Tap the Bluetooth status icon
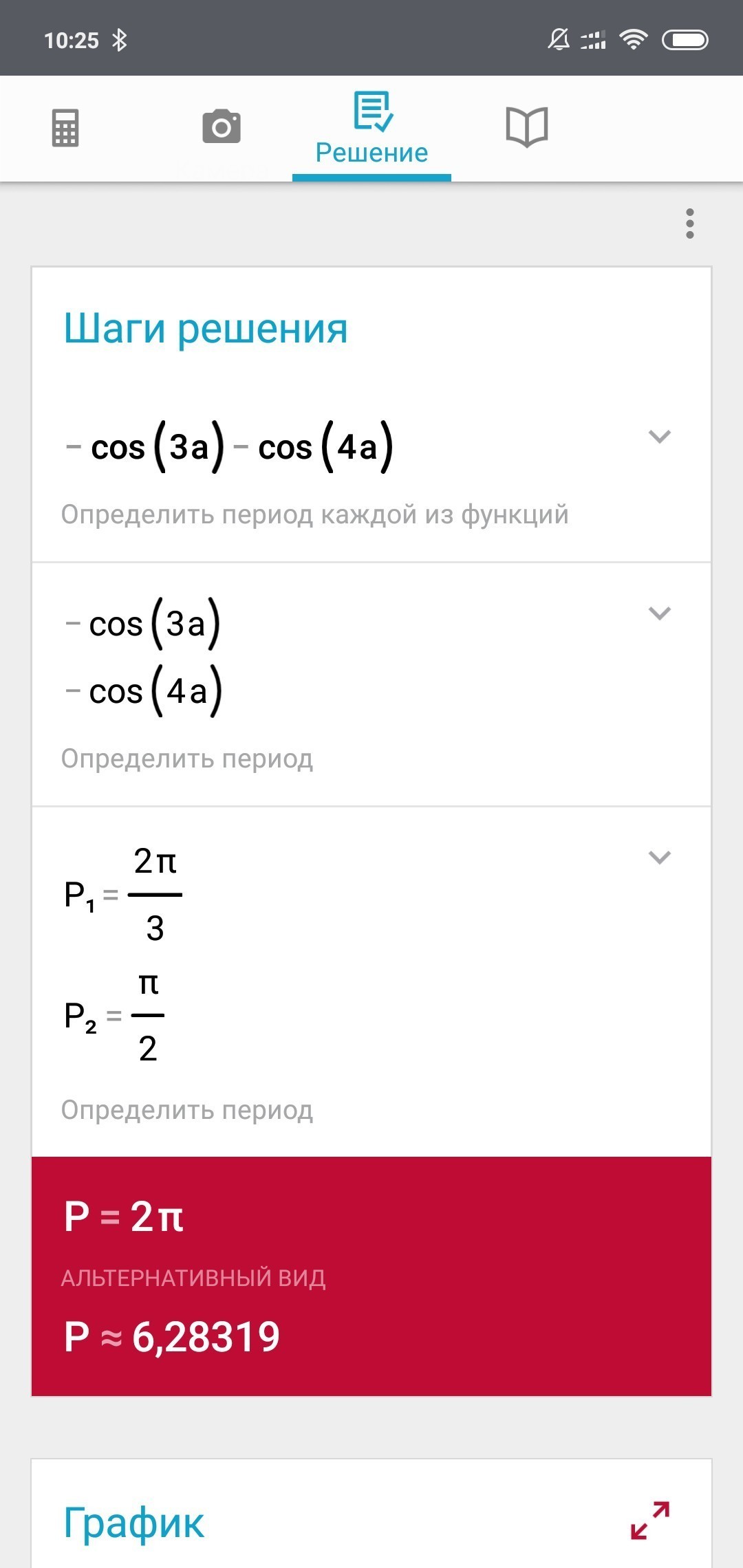 (x=120, y=40)
